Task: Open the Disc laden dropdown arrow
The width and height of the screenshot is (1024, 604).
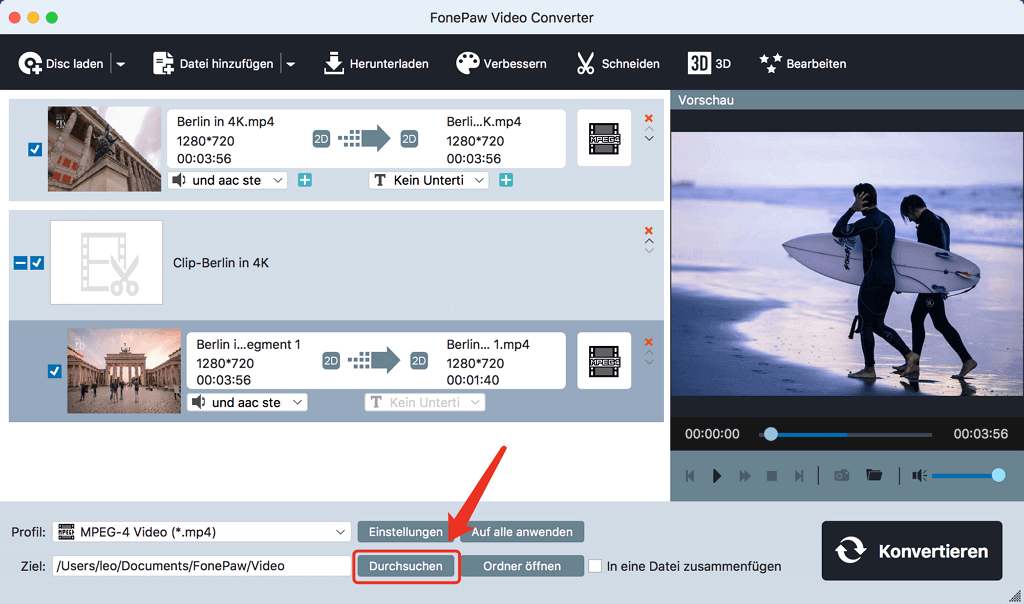Action: pos(121,64)
